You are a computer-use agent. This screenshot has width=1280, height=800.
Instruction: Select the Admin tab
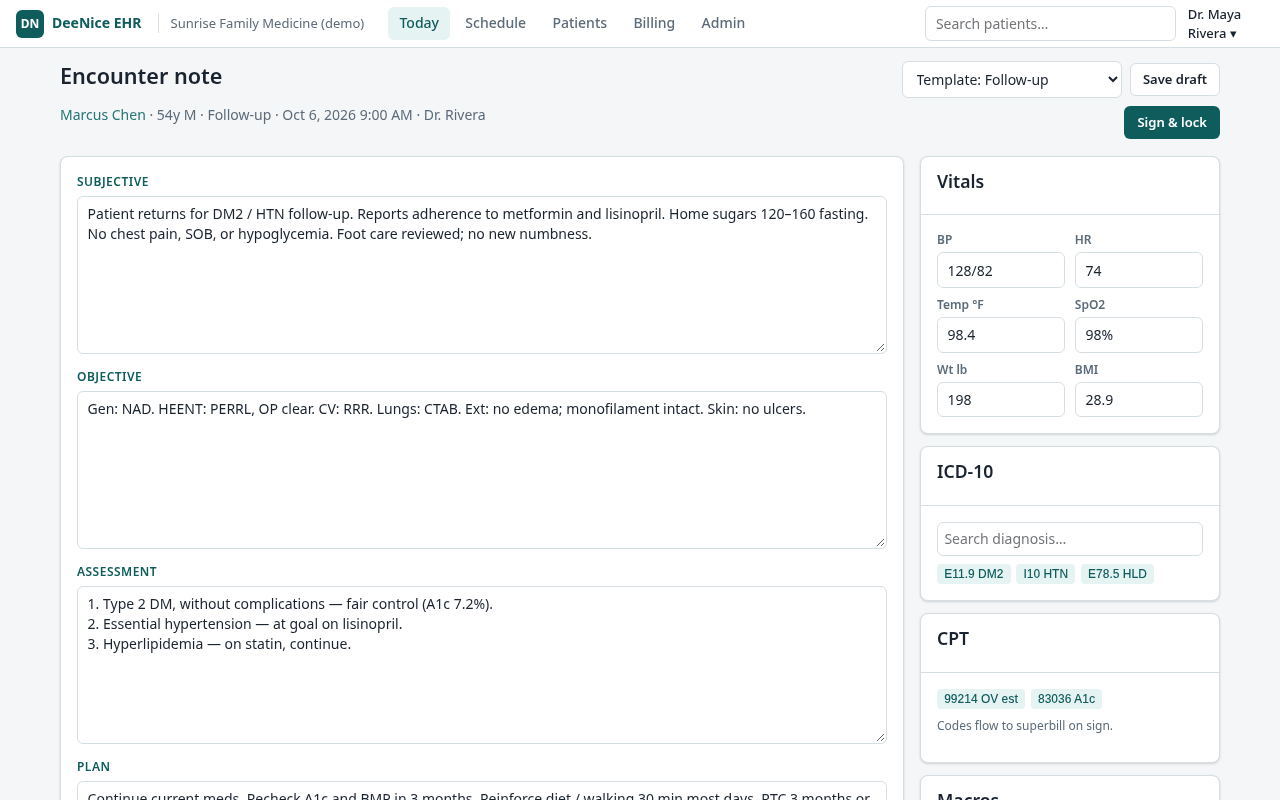click(x=723, y=23)
